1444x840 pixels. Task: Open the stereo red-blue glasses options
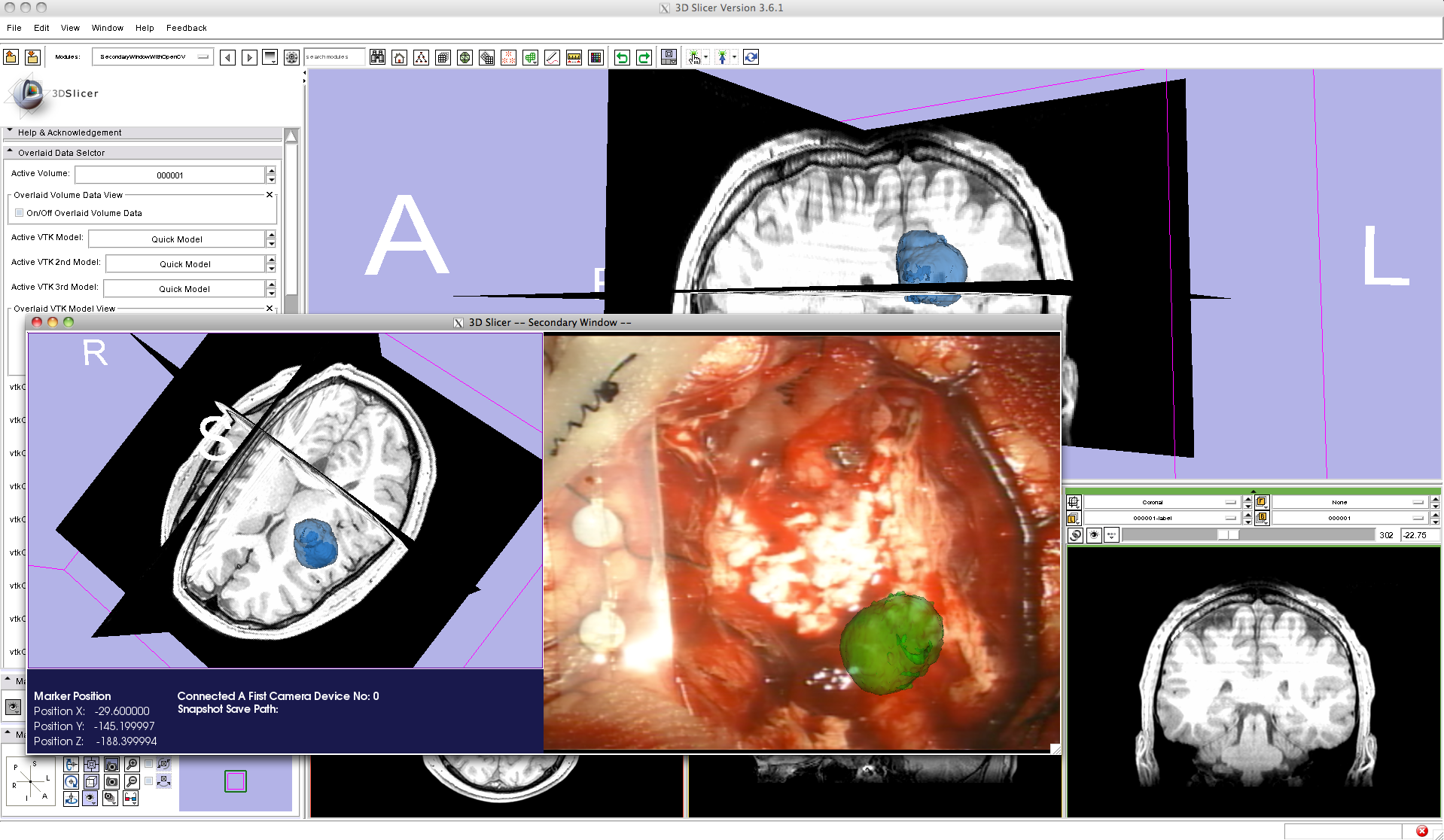click(130, 799)
